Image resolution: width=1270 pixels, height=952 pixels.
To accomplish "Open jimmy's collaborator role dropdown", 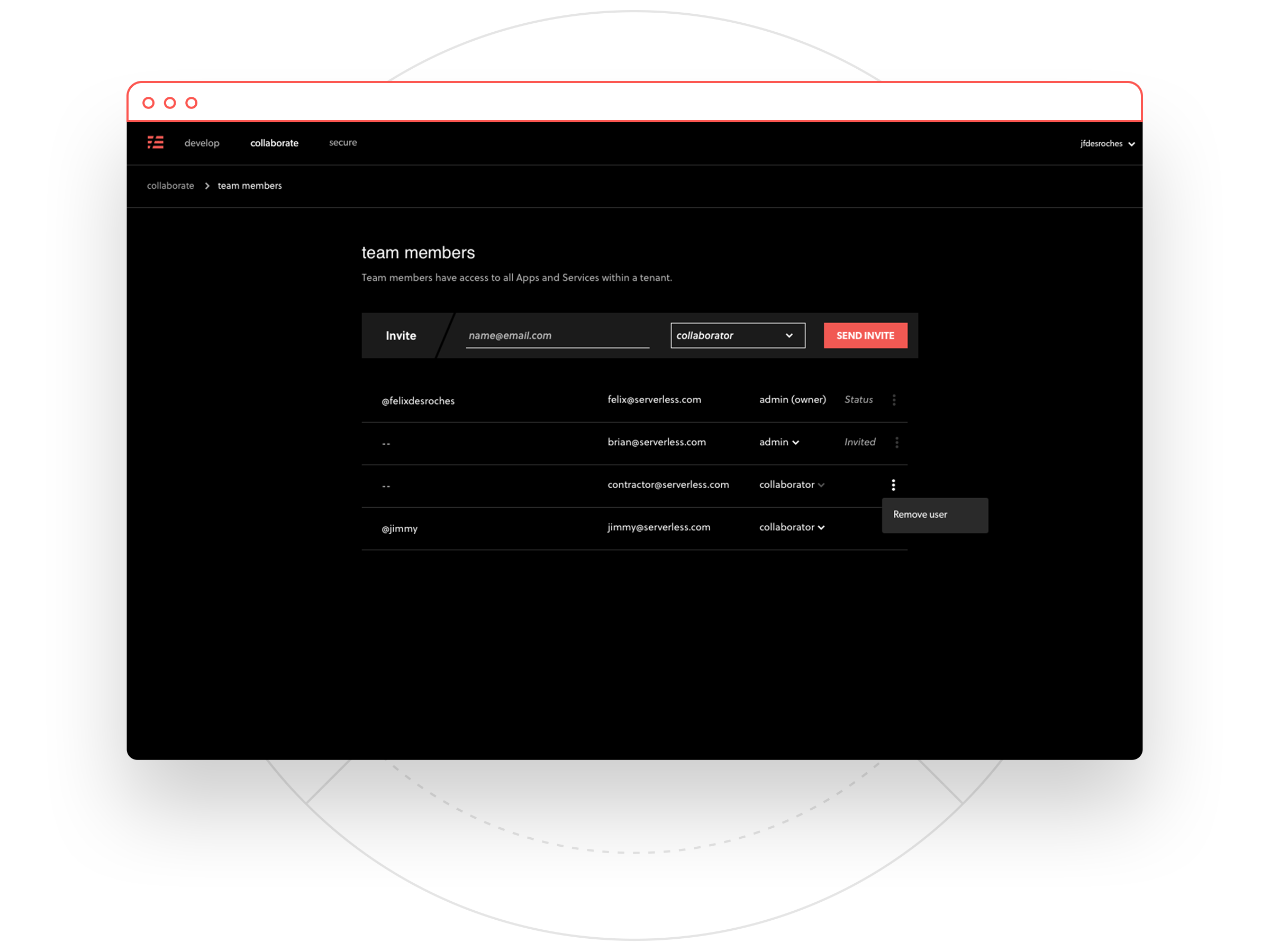I will pos(792,527).
